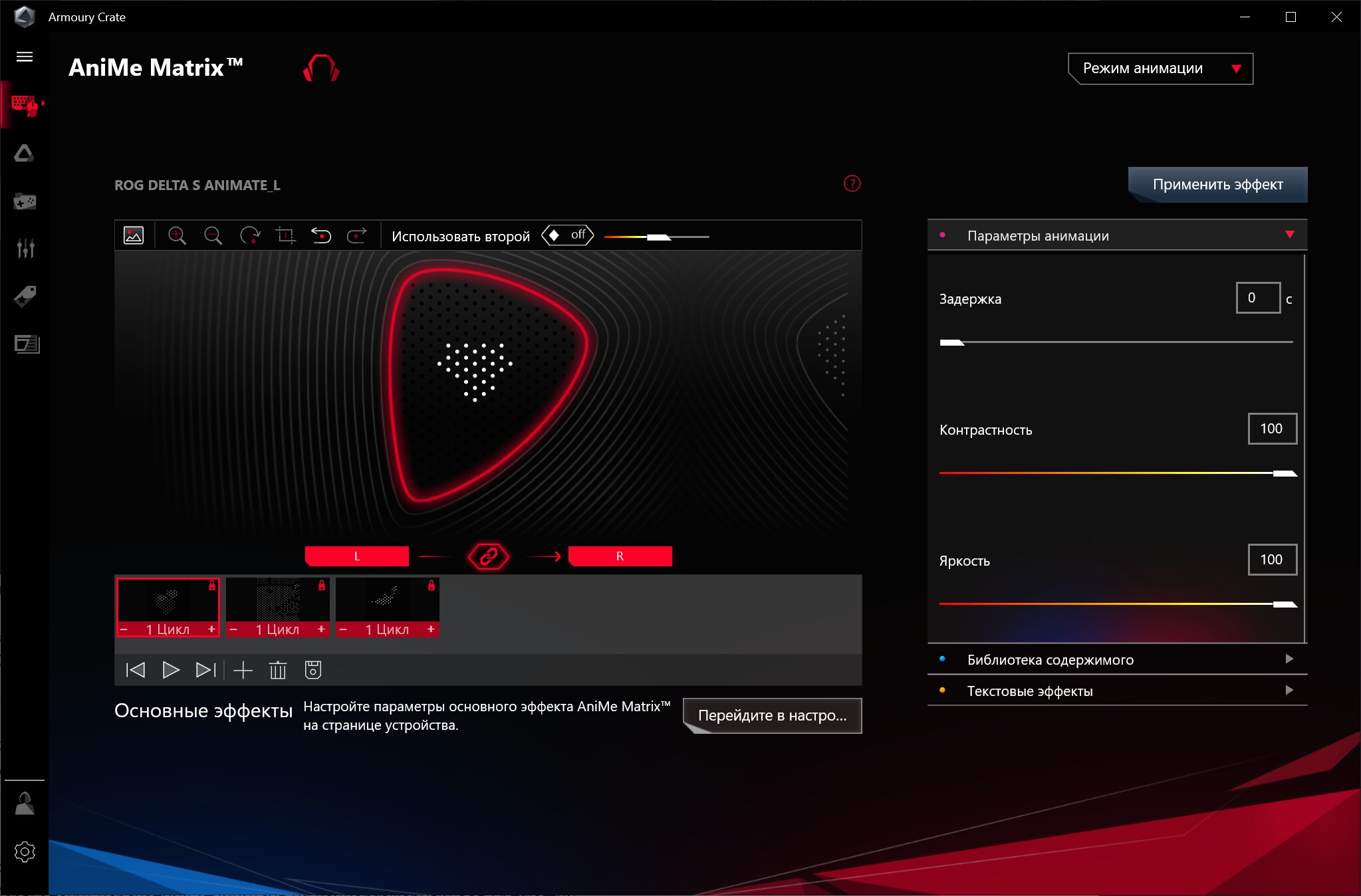Open the hamburger menu in the sidebar
This screenshot has height=896, width=1361.
(25, 56)
